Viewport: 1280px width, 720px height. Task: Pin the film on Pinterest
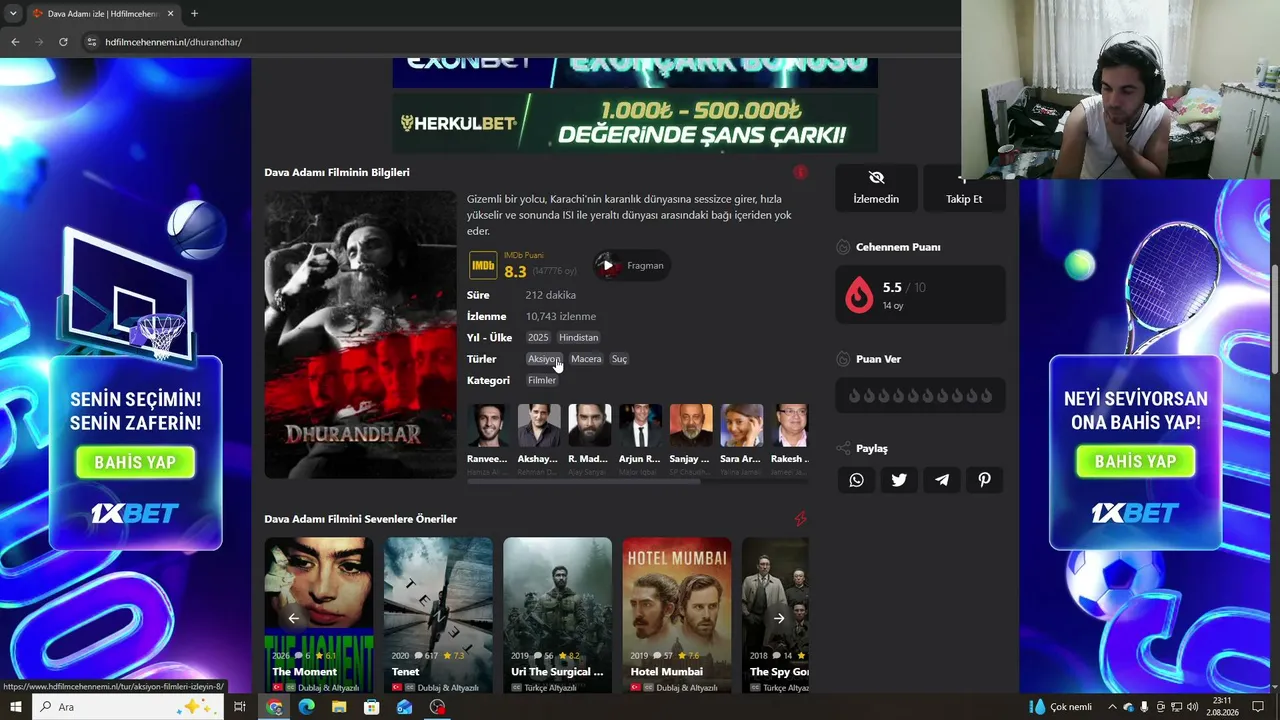tap(985, 480)
